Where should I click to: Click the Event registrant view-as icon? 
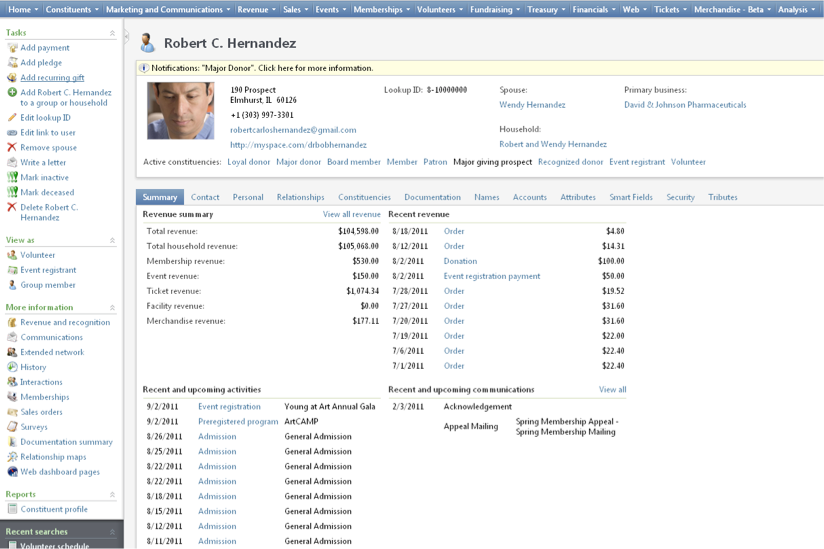click(12, 270)
